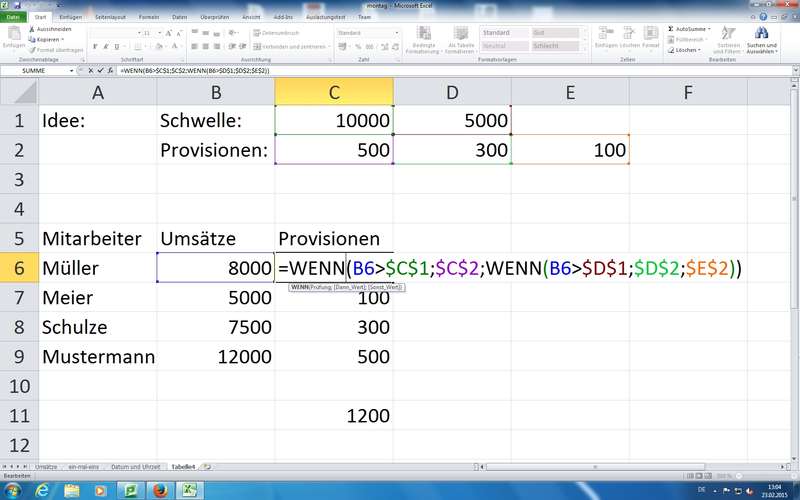
Task: Switch to the Überprüfen ribbon tab
Action: [215, 17]
